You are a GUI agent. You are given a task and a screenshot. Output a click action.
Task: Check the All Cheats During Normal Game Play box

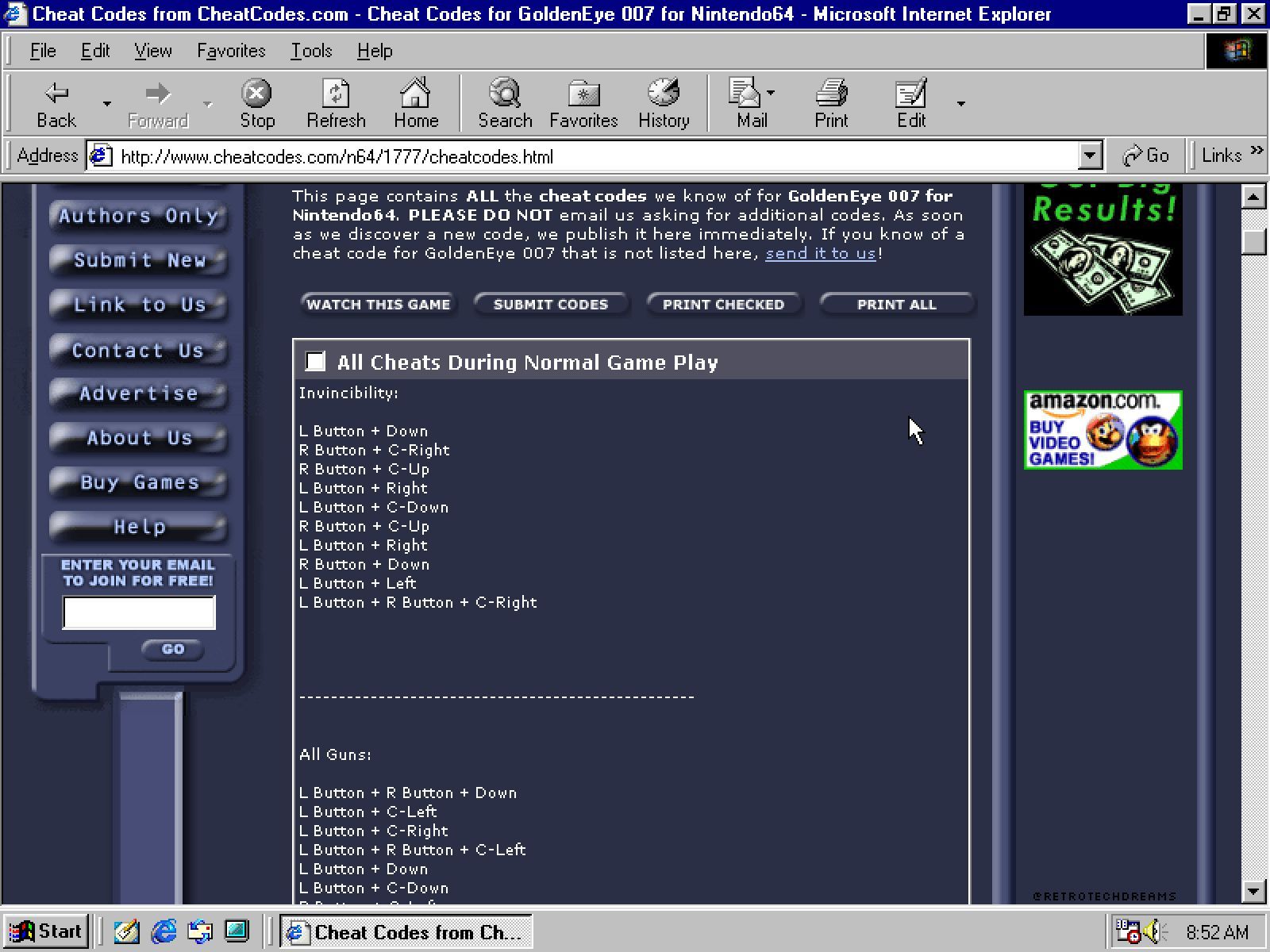click(315, 362)
